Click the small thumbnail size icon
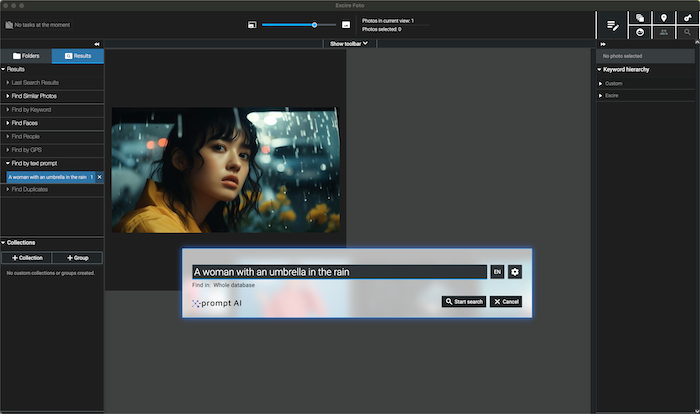This screenshot has height=414, width=700. tap(253, 24)
